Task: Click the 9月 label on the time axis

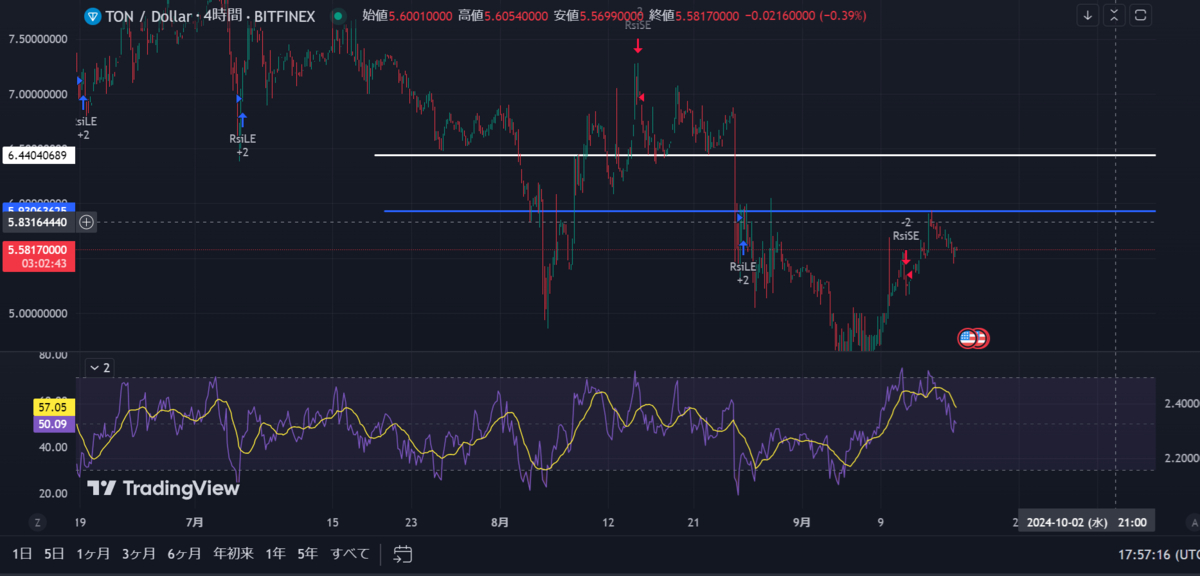Action: pos(801,522)
